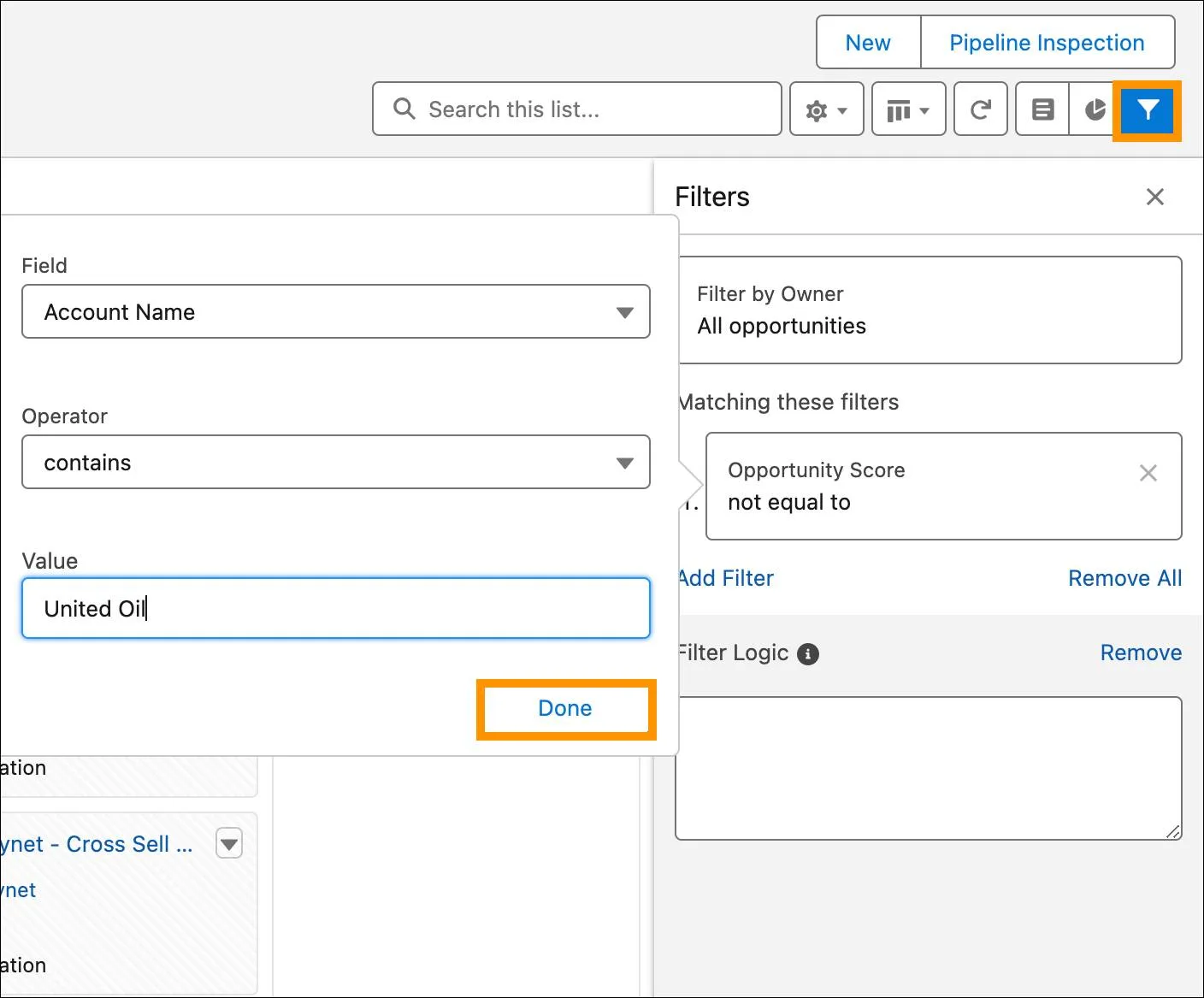Click the New opportunity button
The height and width of the screenshot is (998, 1204).
click(868, 43)
